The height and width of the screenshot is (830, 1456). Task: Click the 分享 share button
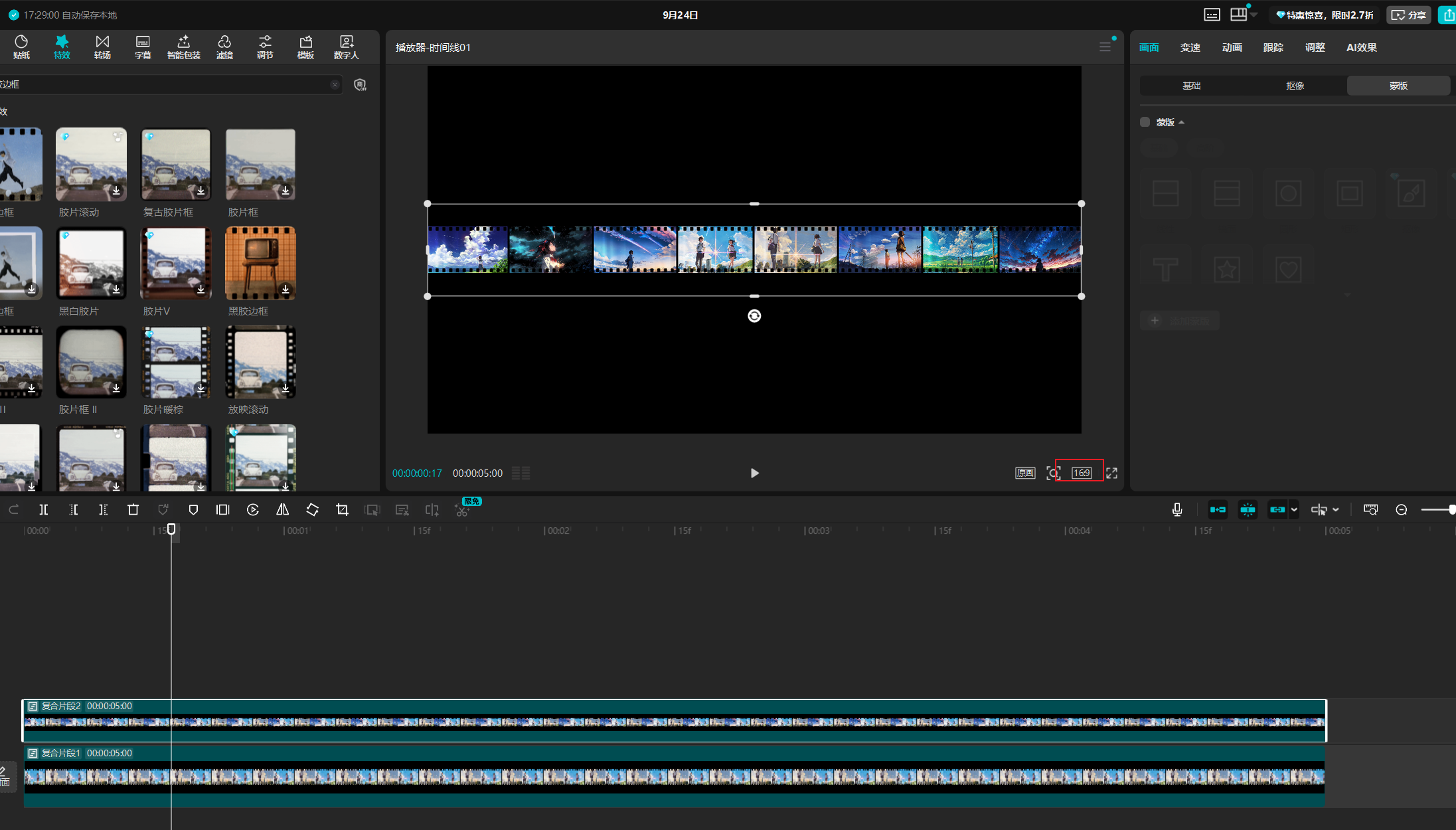[1409, 15]
